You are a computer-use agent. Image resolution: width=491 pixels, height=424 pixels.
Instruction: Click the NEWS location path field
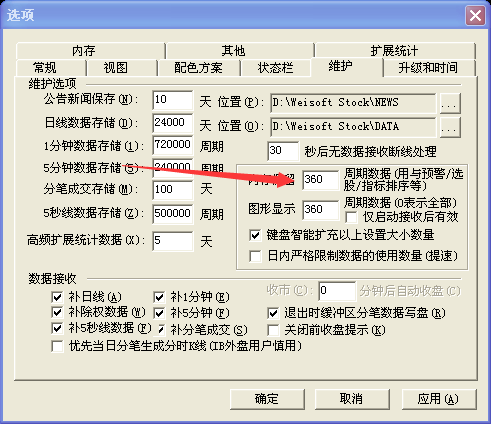coord(353,103)
